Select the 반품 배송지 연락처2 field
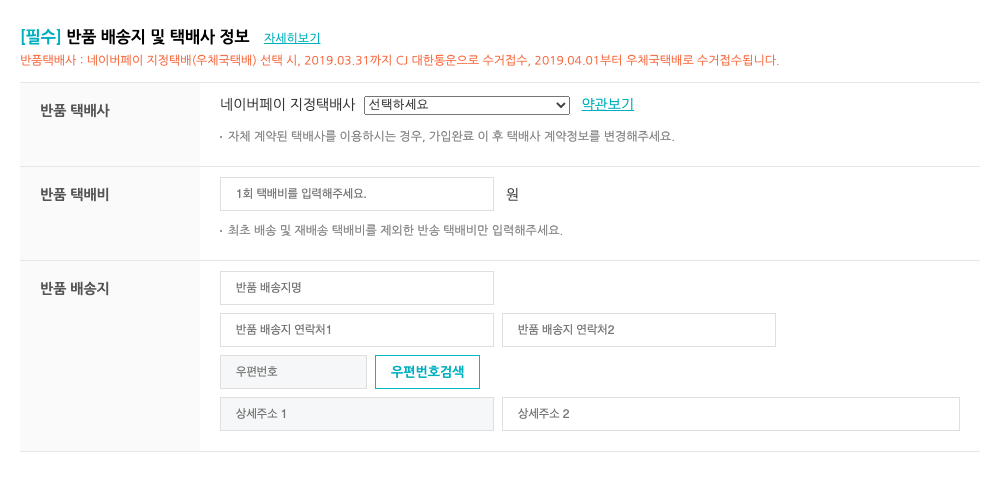The image size is (1000, 480). click(639, 330)
